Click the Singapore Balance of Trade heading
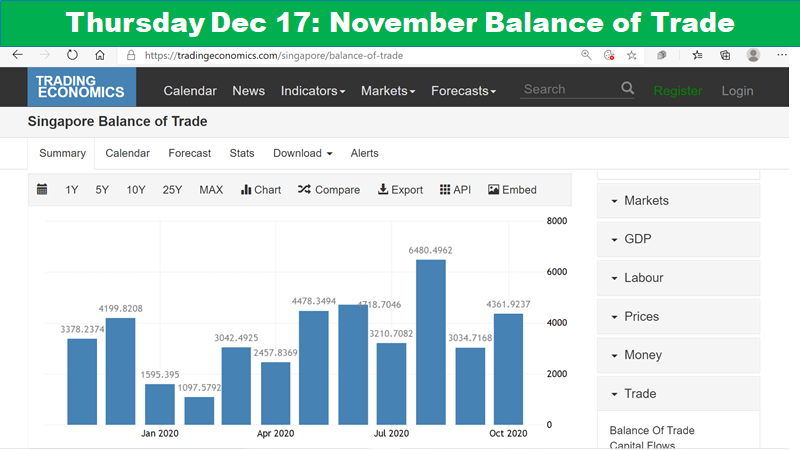The image size is (800, 450). tap(117, 121)
